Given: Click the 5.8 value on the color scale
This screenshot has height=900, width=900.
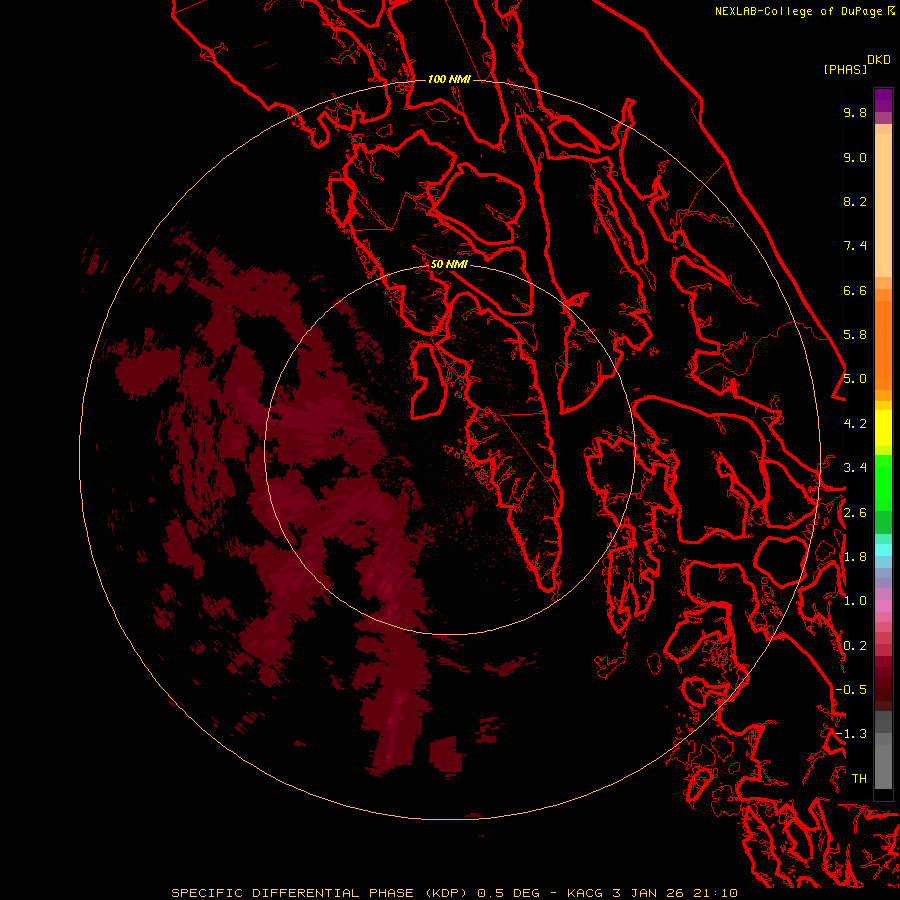Looking at the screenshot, I should [x=855, y=335].
